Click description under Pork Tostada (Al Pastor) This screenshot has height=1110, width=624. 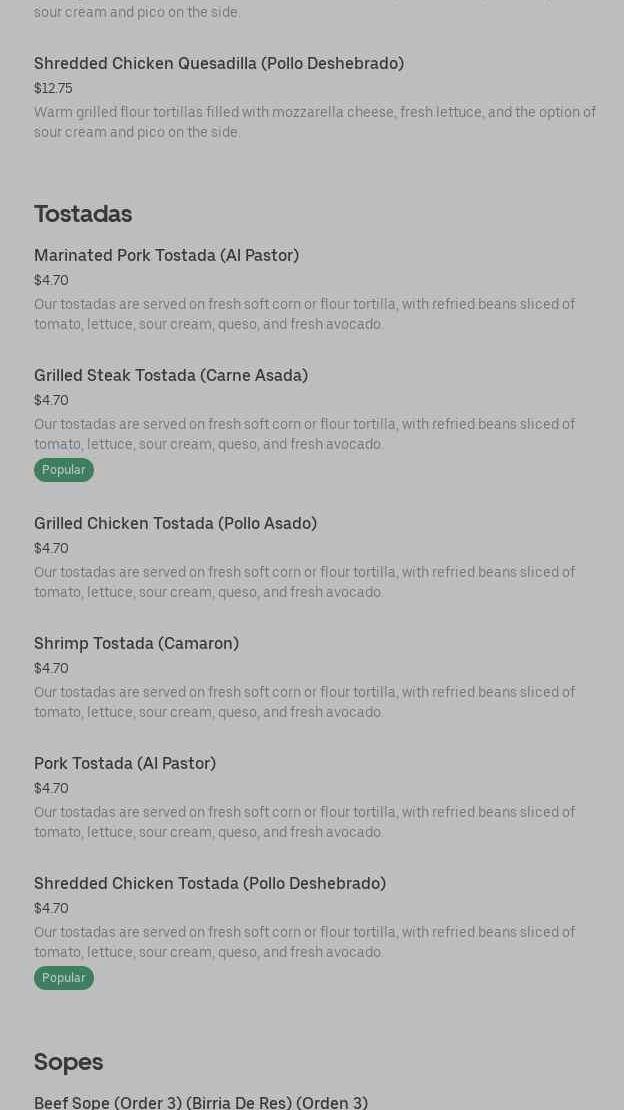click(304, 822)
